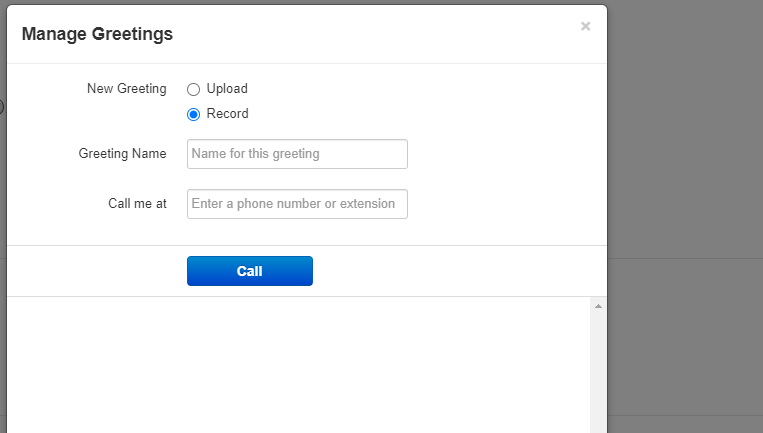This screenshot has width=763, height=433.
Task: Click the Call me at label
Action: click(x=137, y=204)
